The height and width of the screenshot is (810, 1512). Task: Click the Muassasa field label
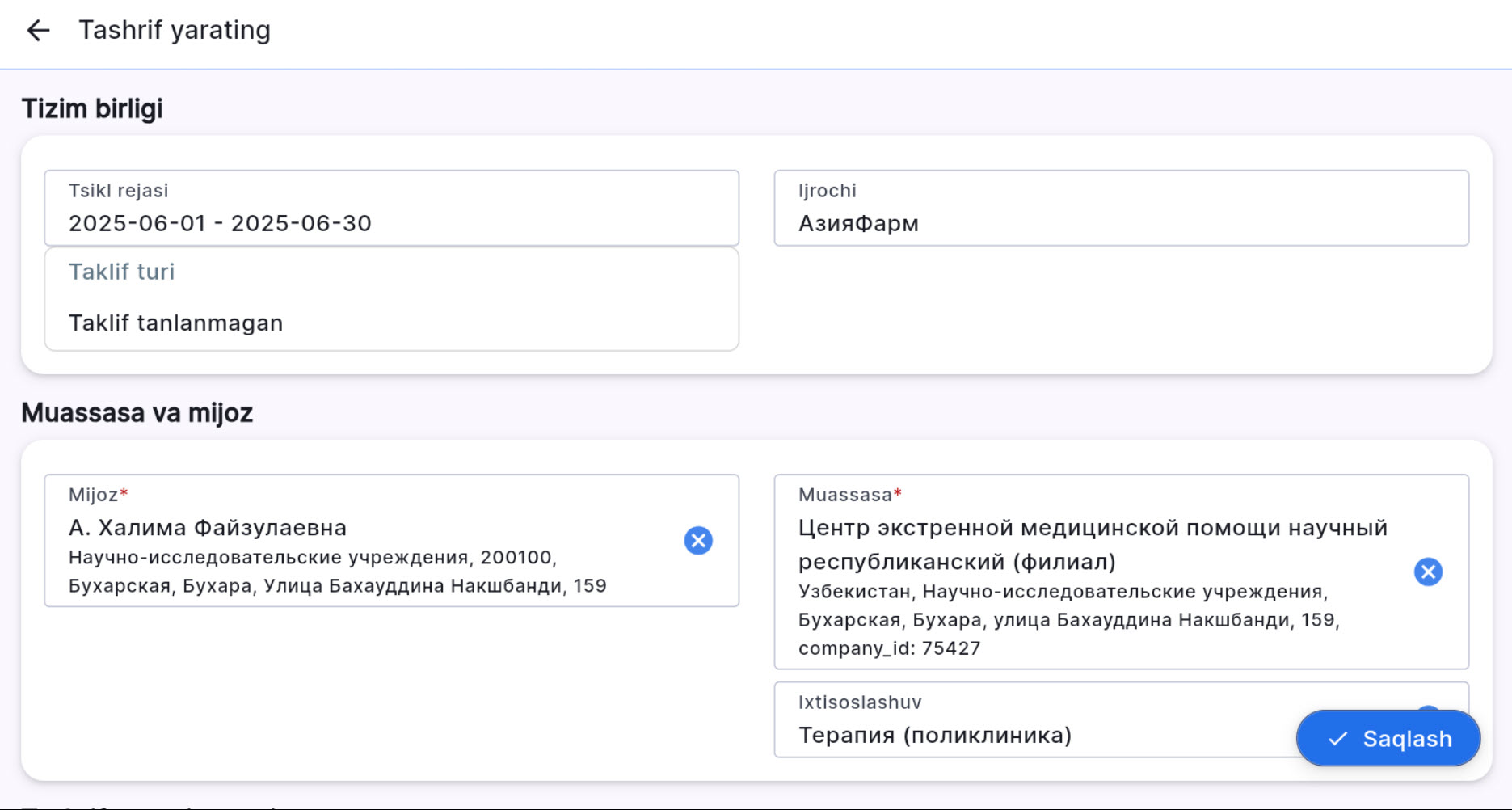(845, 495)
